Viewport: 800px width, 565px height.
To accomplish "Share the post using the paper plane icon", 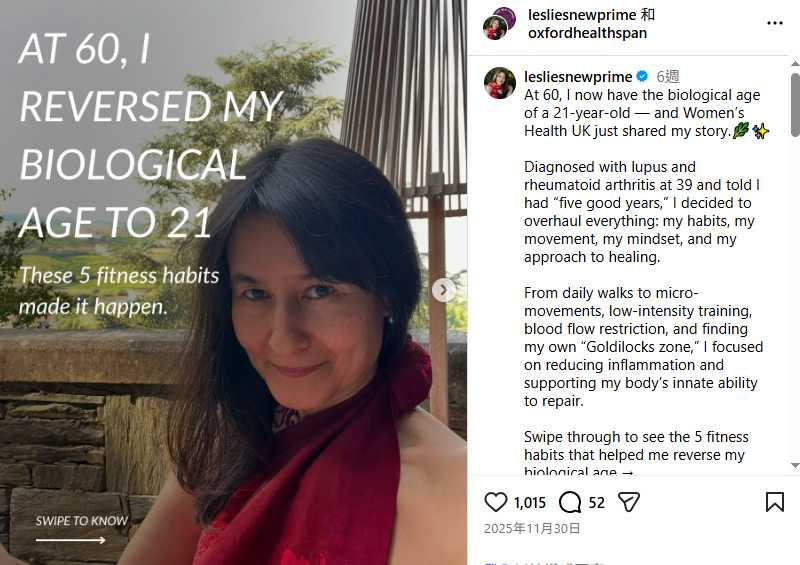I will tap(628, 502).
